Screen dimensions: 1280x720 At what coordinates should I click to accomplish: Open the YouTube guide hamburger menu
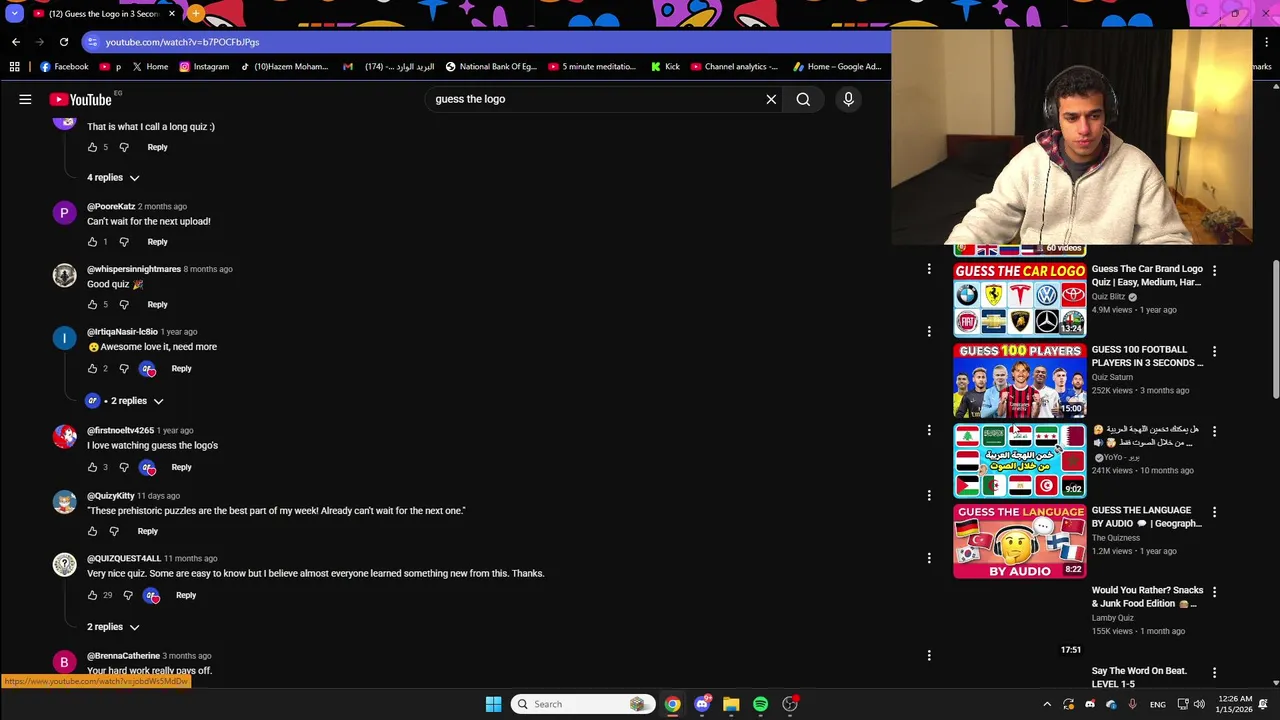point(25,99)
